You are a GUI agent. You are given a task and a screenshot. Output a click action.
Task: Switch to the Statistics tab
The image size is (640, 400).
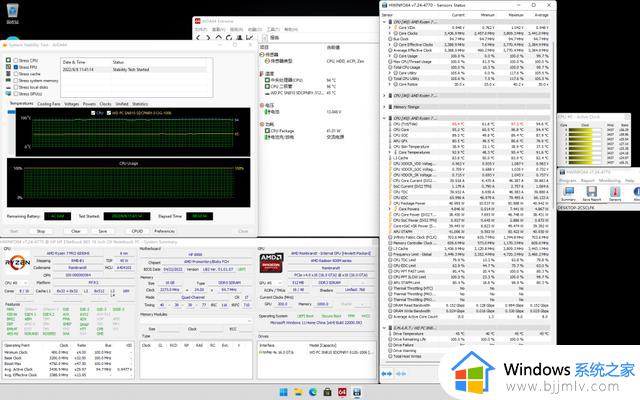coord(140,104)
